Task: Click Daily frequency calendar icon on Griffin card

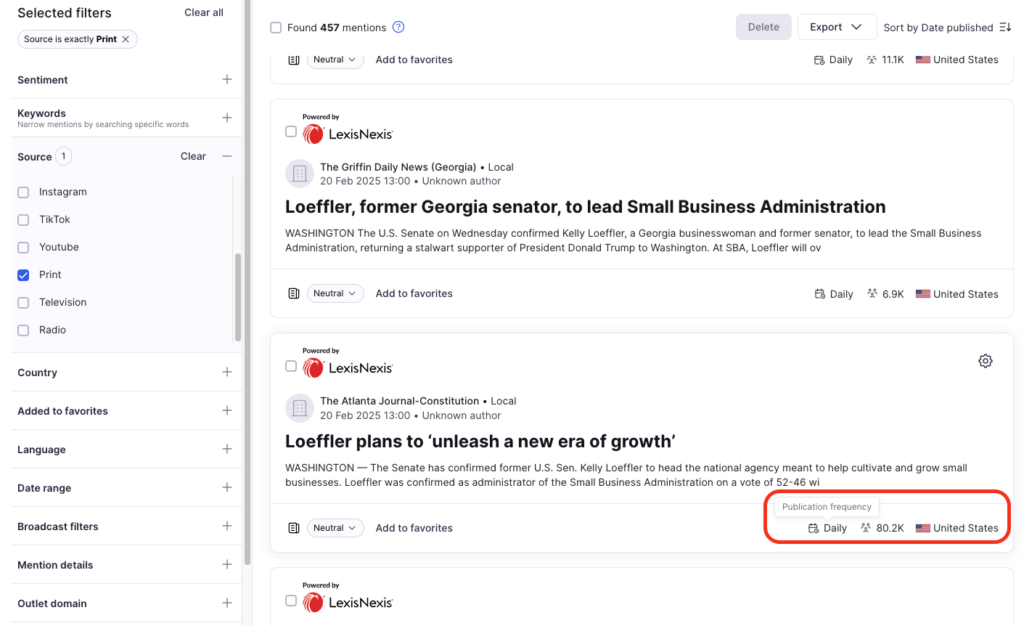Action: (820, 294)
